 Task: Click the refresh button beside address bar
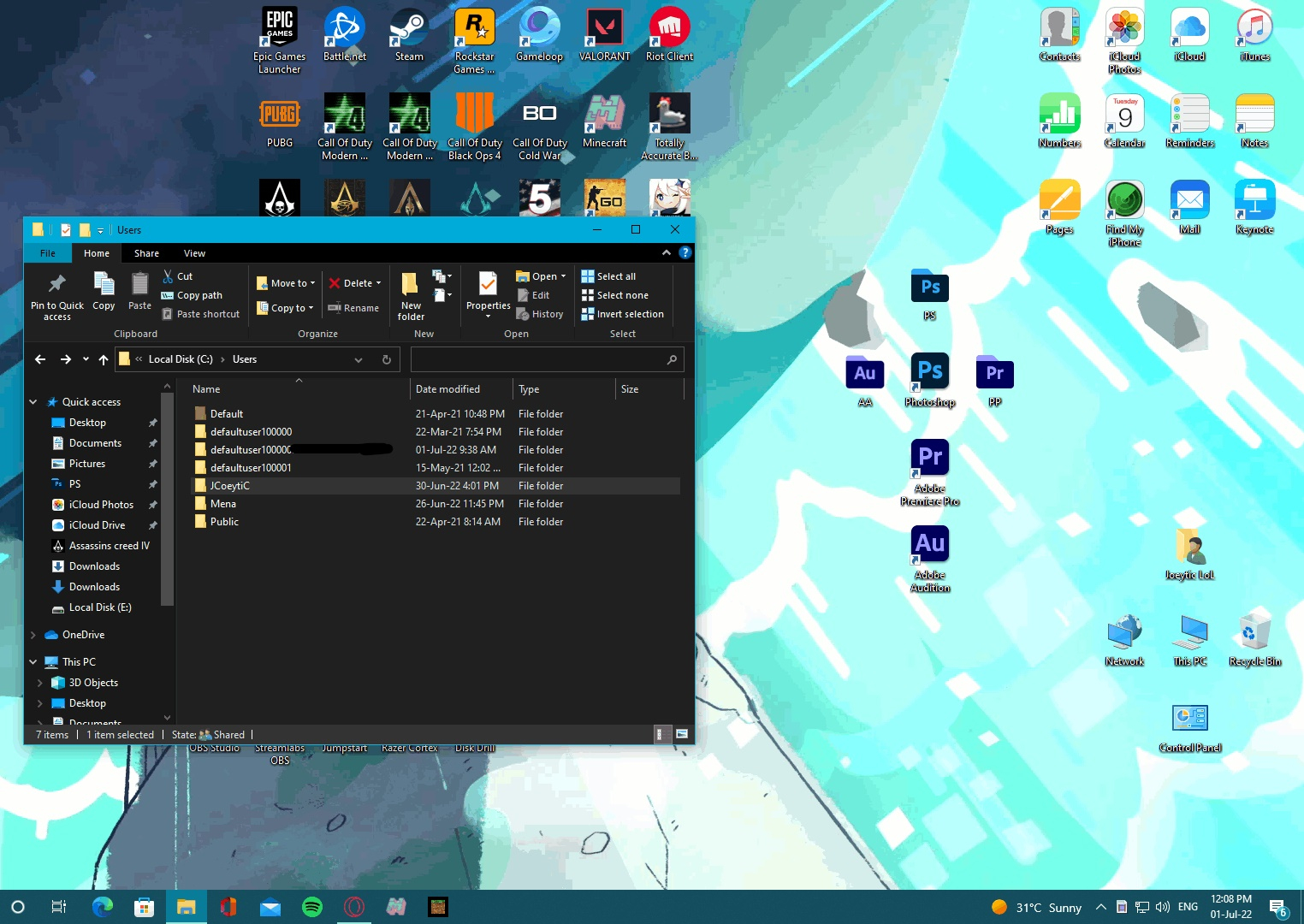[x=387, y=359]
